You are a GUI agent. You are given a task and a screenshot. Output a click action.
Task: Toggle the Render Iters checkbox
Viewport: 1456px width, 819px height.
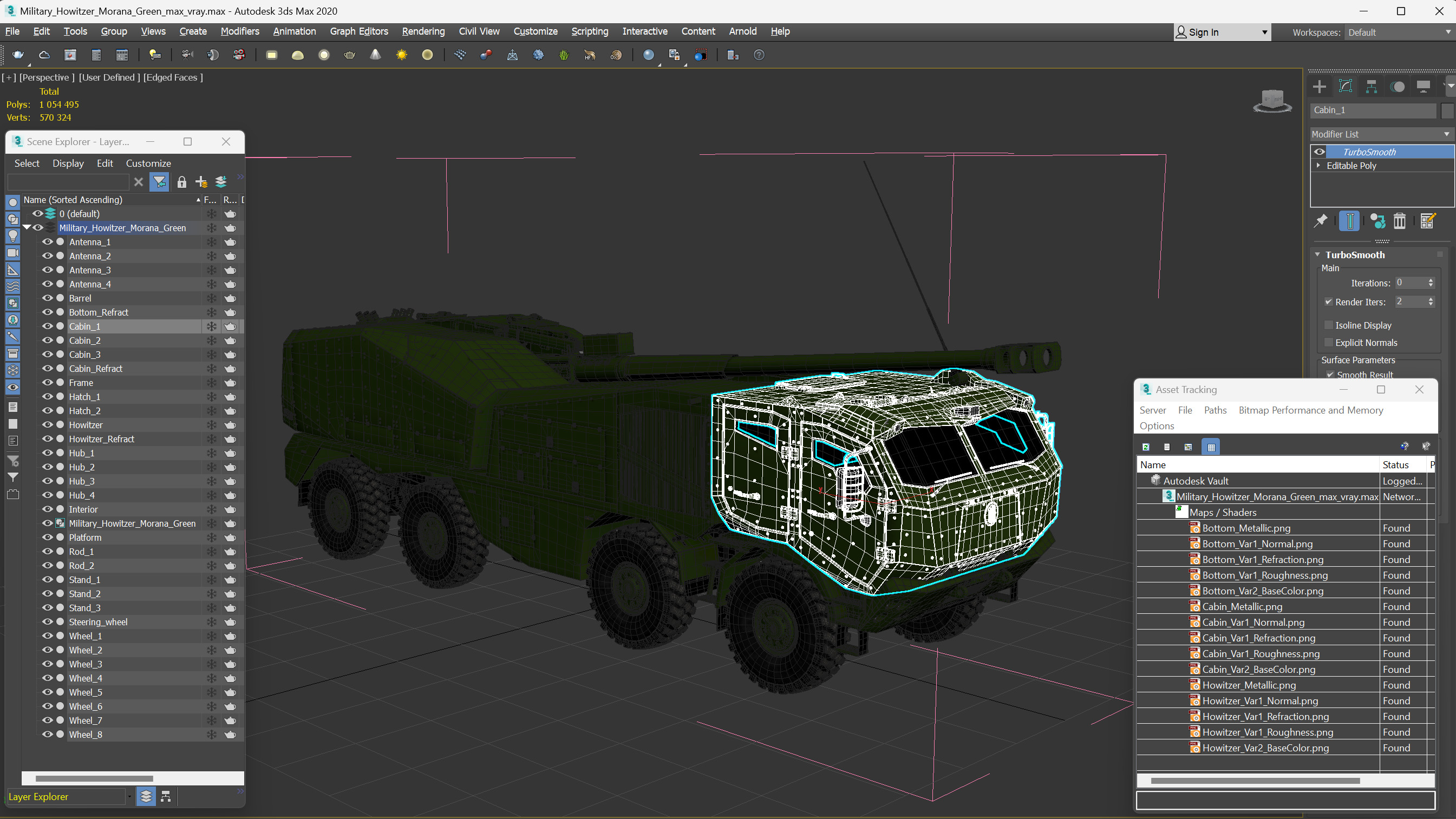1329,302
